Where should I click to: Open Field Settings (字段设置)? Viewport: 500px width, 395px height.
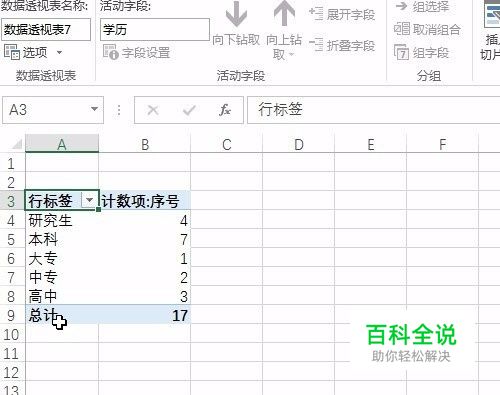click(137, 52)
